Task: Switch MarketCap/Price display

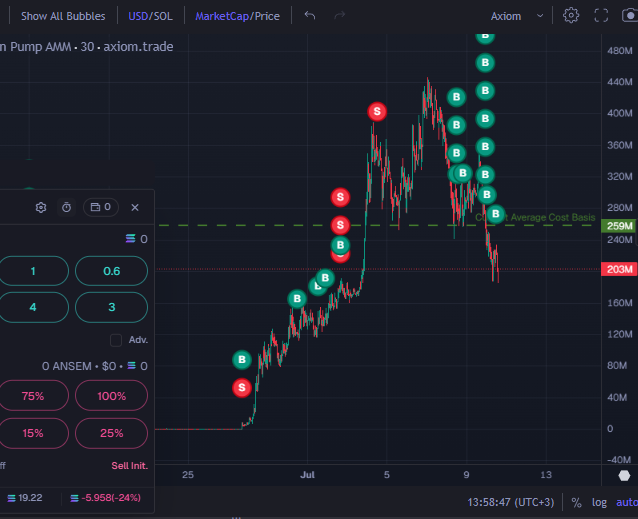Action: 238,16
